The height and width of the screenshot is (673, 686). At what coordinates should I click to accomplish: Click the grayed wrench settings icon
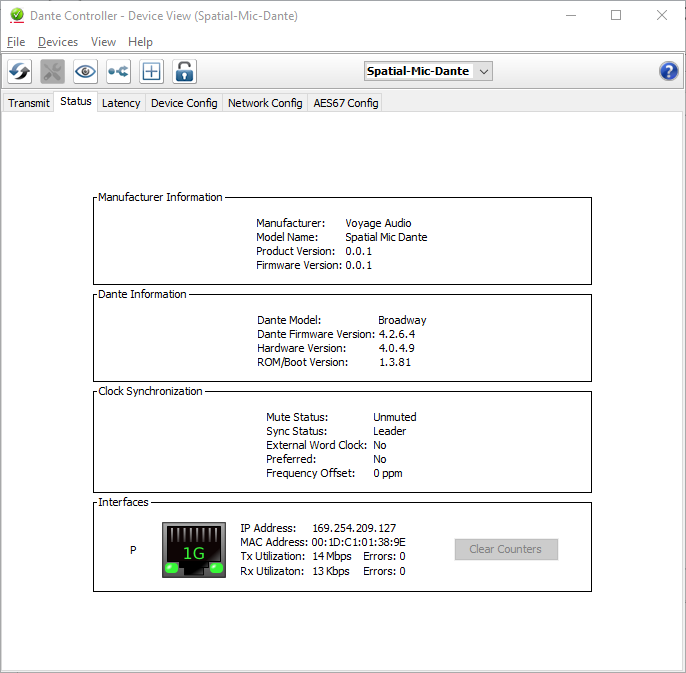(52, 71)
